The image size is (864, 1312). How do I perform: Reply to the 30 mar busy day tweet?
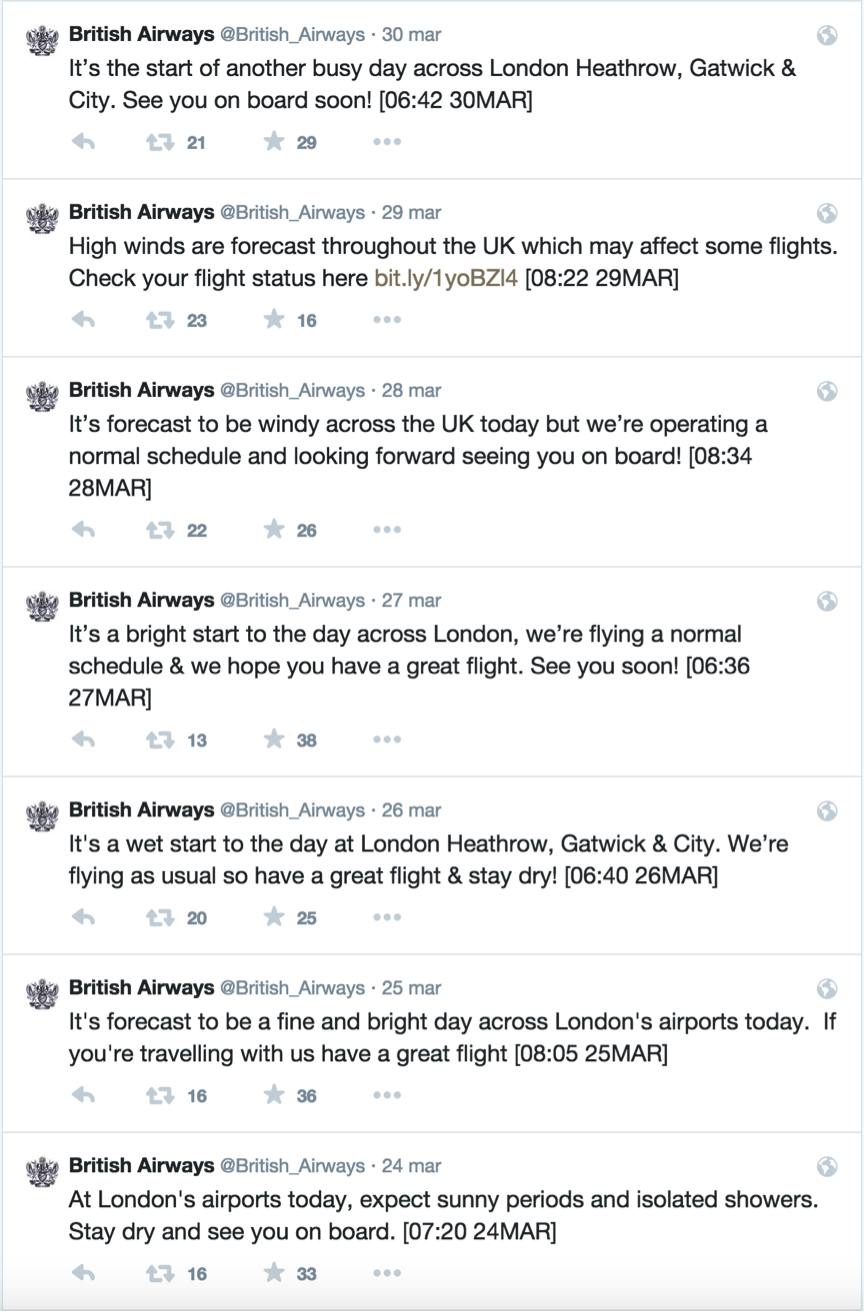[x=83, y=142]
